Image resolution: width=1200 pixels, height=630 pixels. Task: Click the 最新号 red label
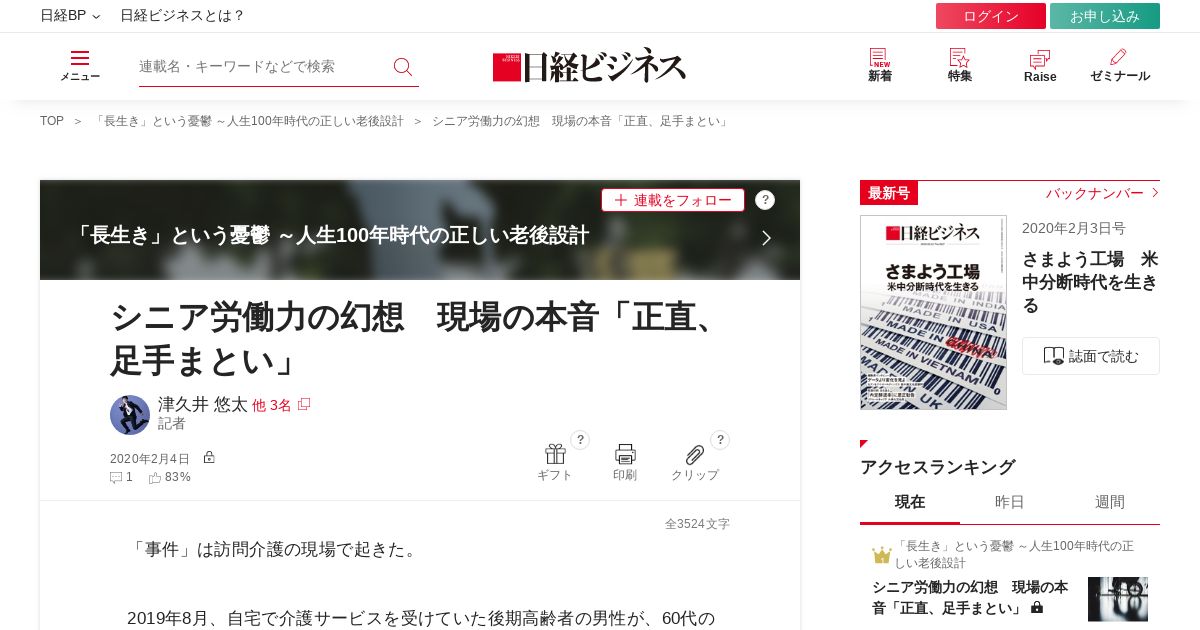click(x=889, y=193)
